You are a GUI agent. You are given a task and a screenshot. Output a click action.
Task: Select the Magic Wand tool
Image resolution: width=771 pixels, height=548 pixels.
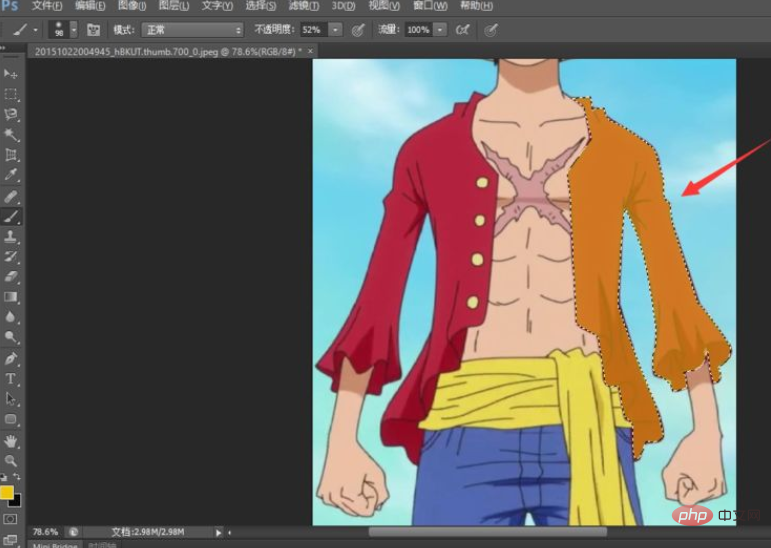[11, 134]
